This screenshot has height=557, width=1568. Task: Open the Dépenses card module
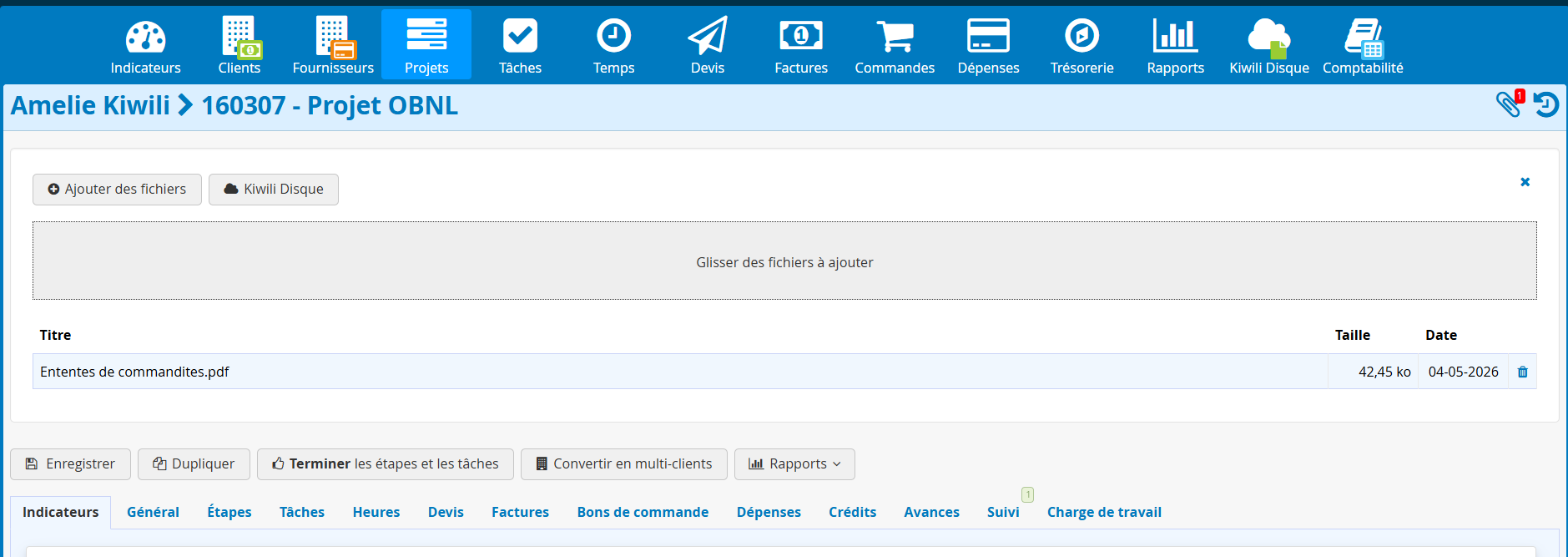click(x=988, y=45)
